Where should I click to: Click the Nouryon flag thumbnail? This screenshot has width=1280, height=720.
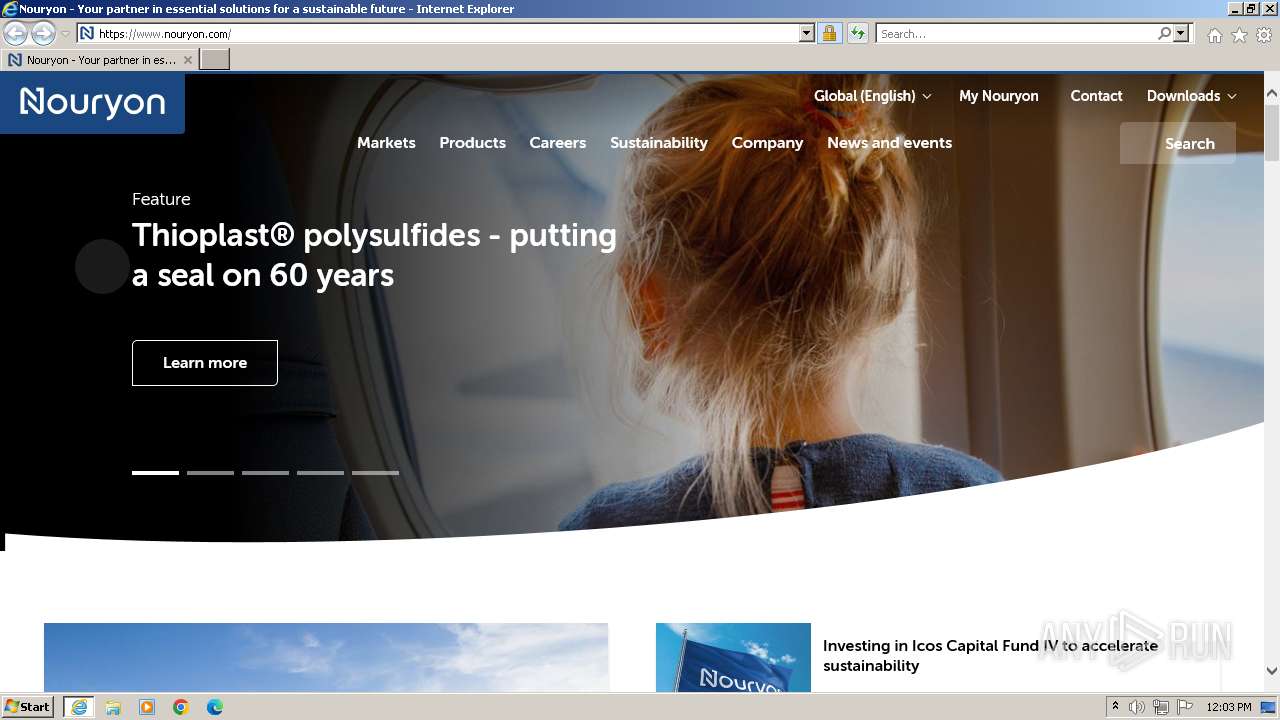tap(733, 658)
